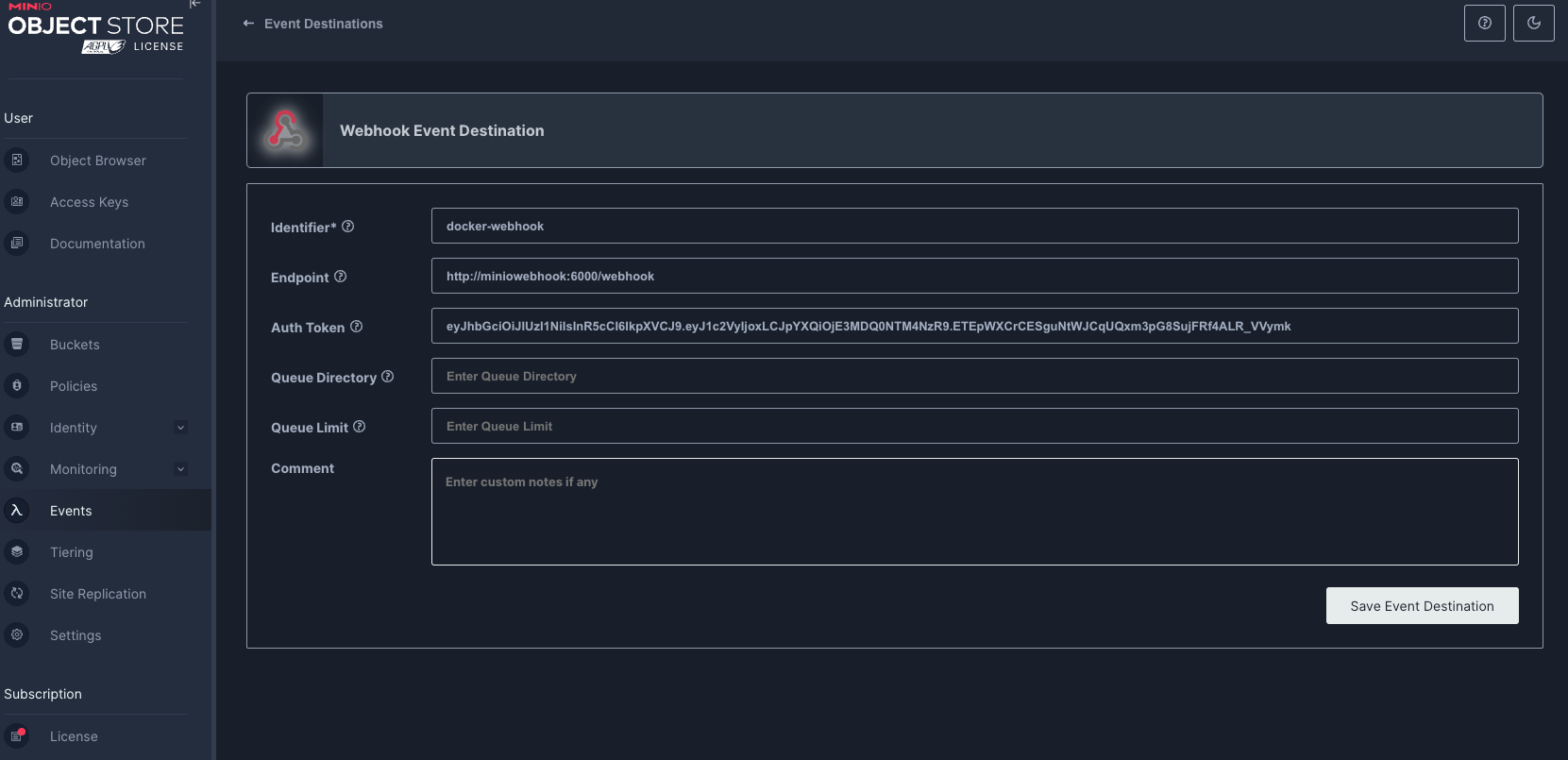The width and height of the screenshot is (1568, 760).
Task: Open help via question mark button
Action: pyautogui.click(x=1485, y=23)
